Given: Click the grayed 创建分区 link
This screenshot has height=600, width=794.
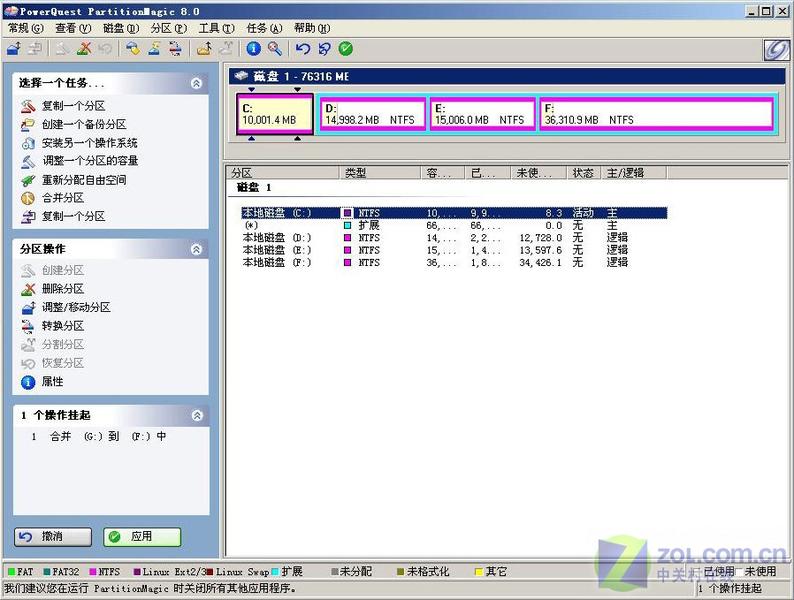Looking at the screenshot, I should tap(63, 270).
